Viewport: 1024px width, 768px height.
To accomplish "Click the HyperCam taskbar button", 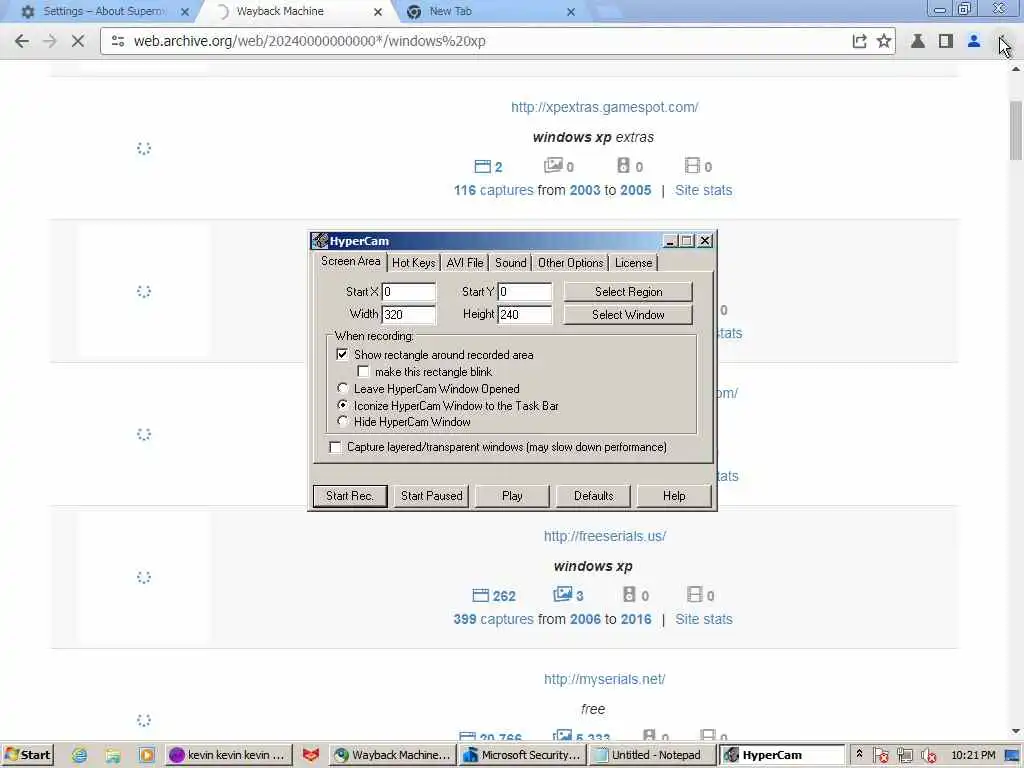I will point(782,755).
